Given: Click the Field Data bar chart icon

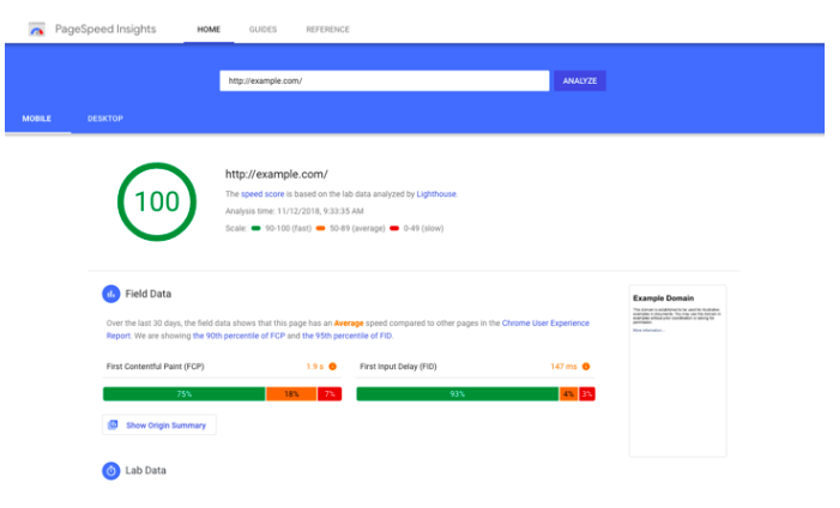Looking at the screenshot, I should [x=111, y=294].
